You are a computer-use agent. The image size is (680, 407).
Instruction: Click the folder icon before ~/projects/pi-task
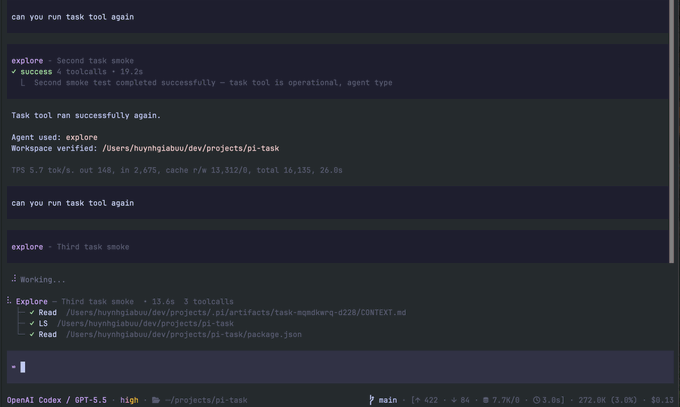[x=156, y=400]
